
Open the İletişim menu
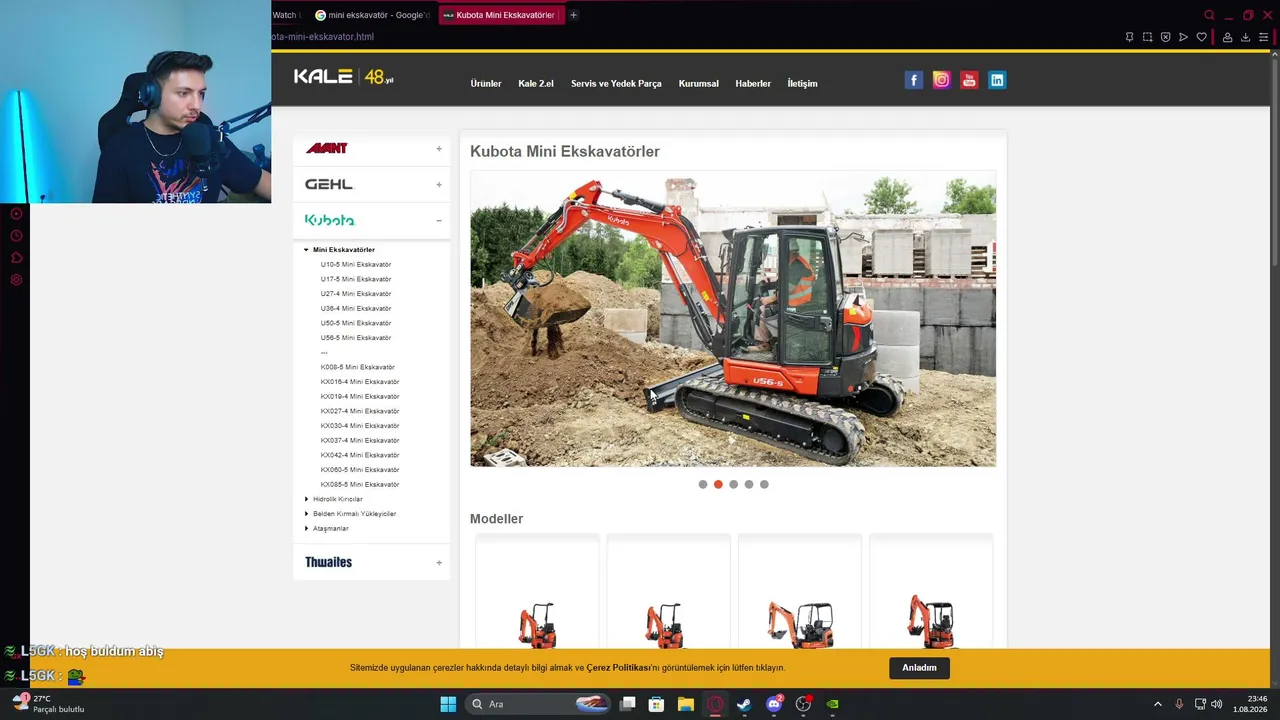(x=802, y=84)
